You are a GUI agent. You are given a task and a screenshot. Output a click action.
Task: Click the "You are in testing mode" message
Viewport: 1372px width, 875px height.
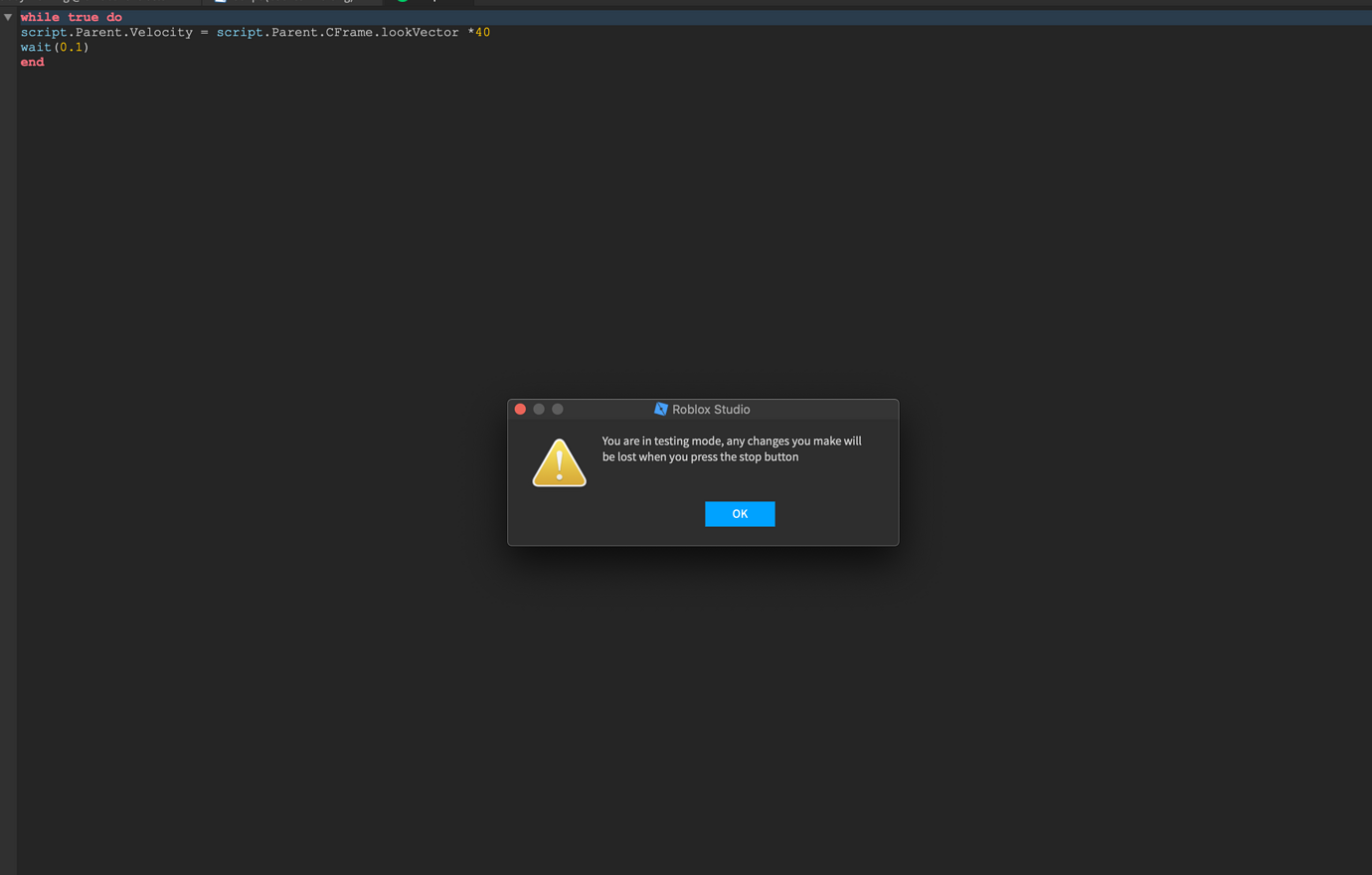click(732, 448)
